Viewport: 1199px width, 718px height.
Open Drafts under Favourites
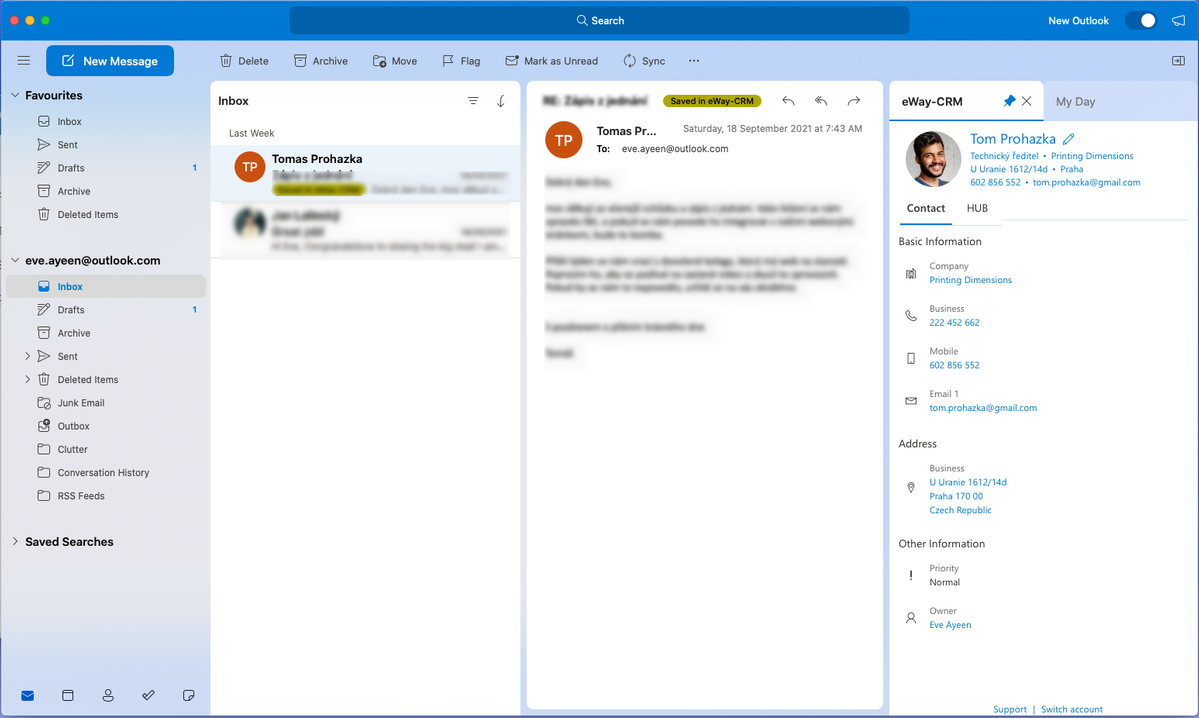coord(71,168)
